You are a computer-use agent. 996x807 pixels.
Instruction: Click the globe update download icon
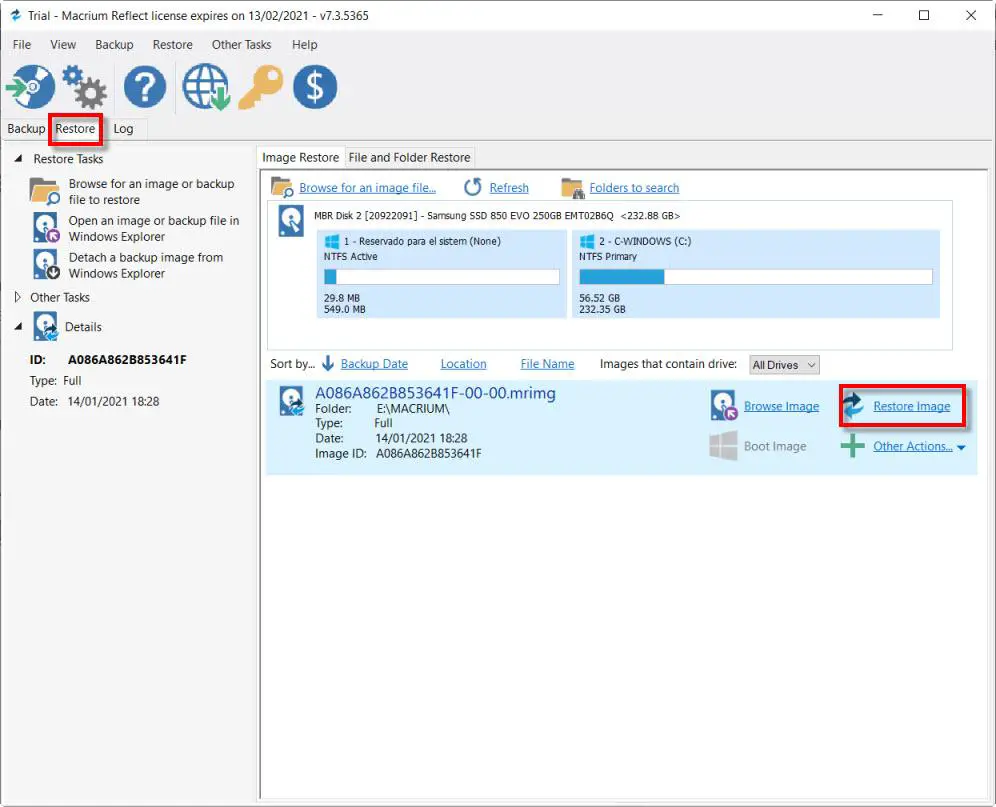click(206, 87)
